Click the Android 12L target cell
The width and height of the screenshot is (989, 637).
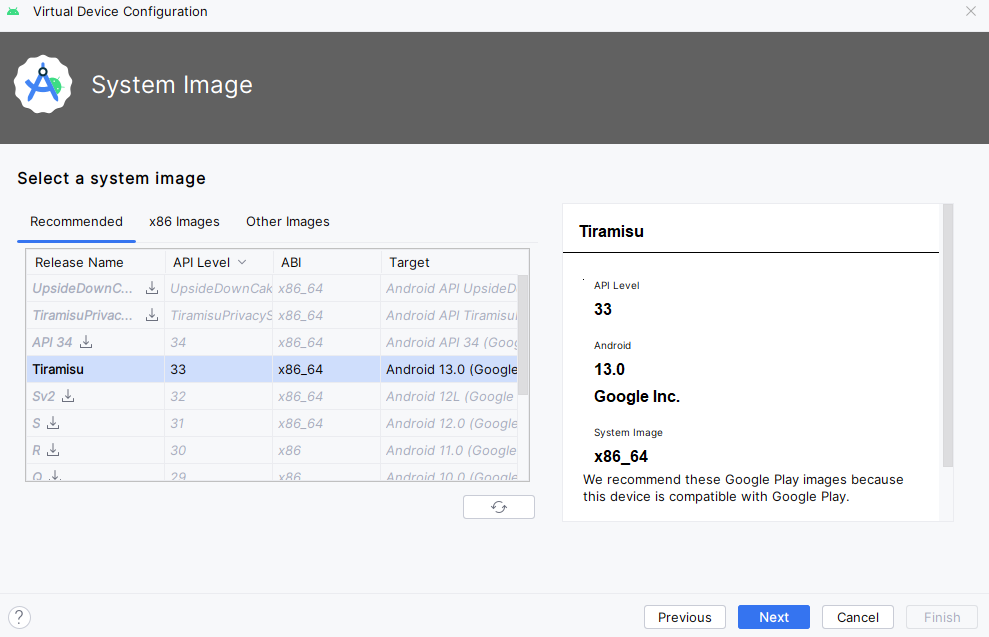pos(450,396)
